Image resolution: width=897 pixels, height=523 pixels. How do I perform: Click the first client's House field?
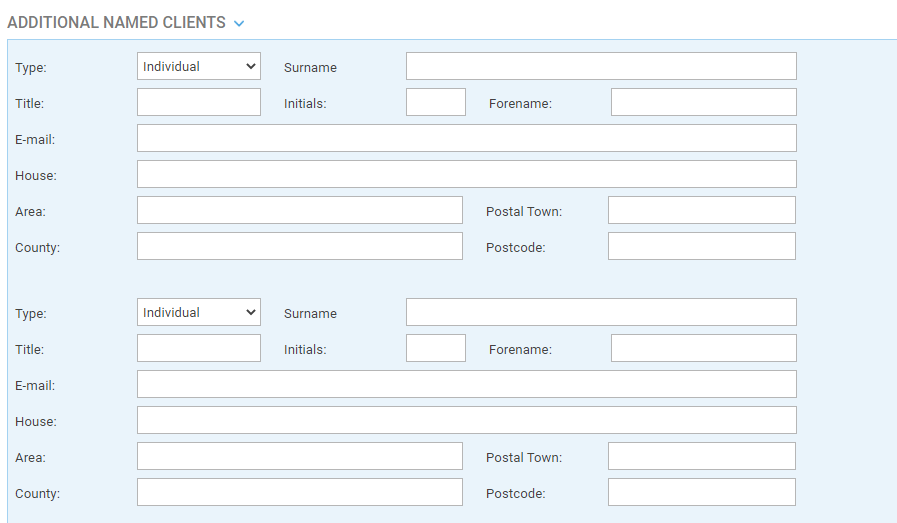click(x=467, y=175)
